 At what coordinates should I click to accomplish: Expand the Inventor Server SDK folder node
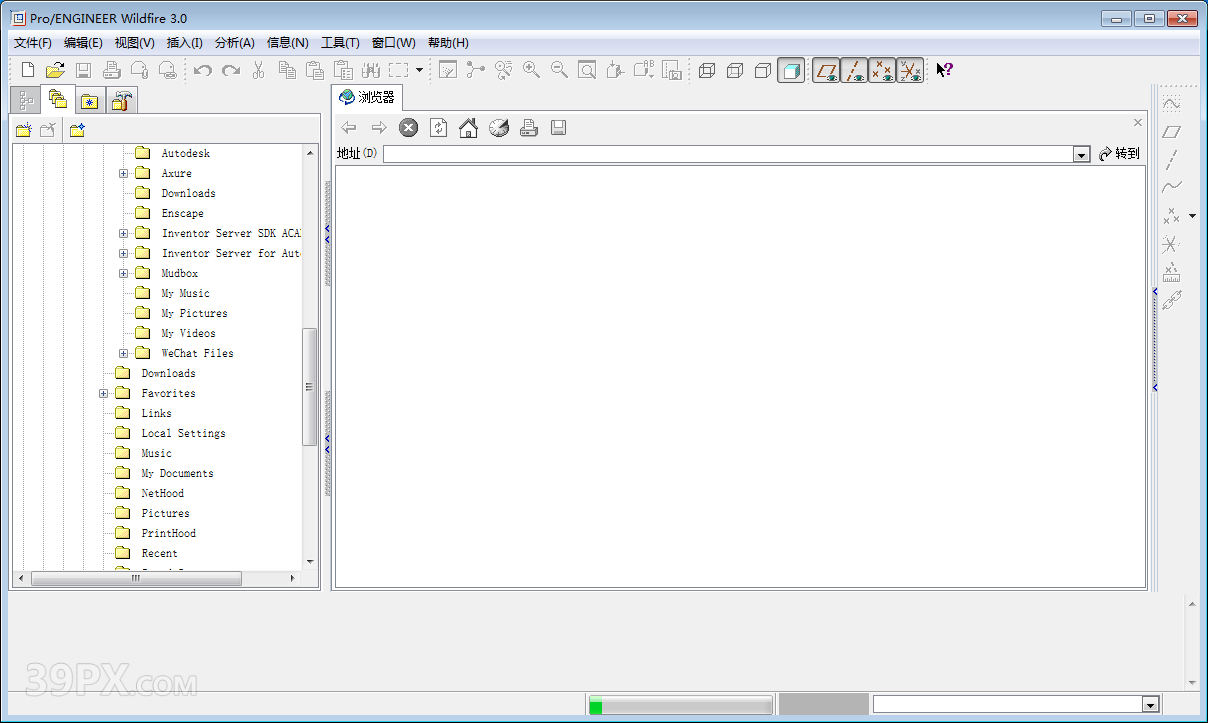(123, 233)
